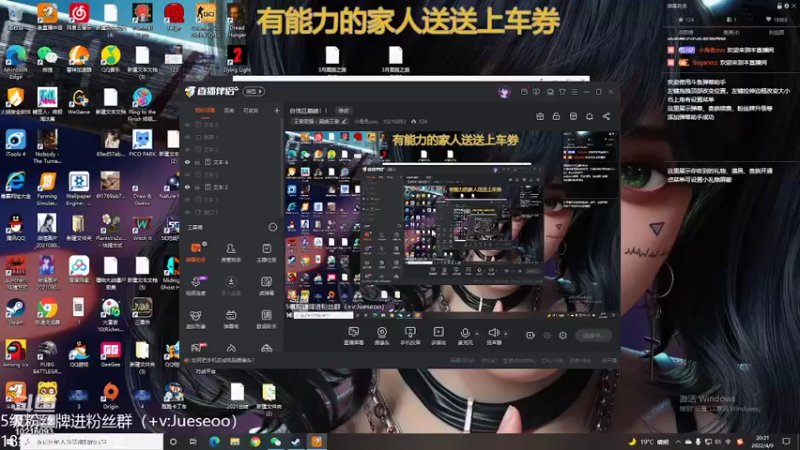Edit stream title with pencil icon

[x=344, y=121]
